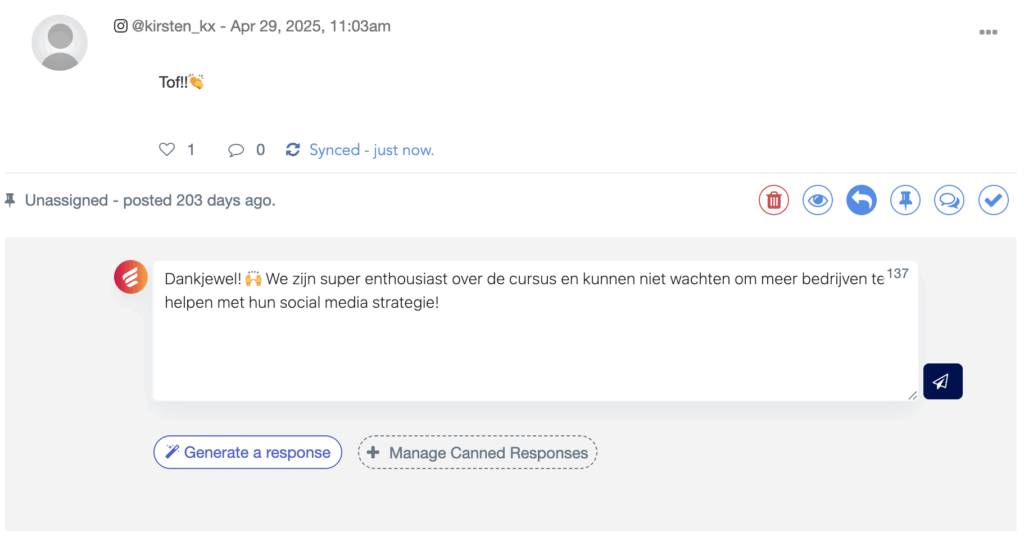Click the small pin icon beside Unassigned
Screen dimensions: 1024x537
point(11,200)
